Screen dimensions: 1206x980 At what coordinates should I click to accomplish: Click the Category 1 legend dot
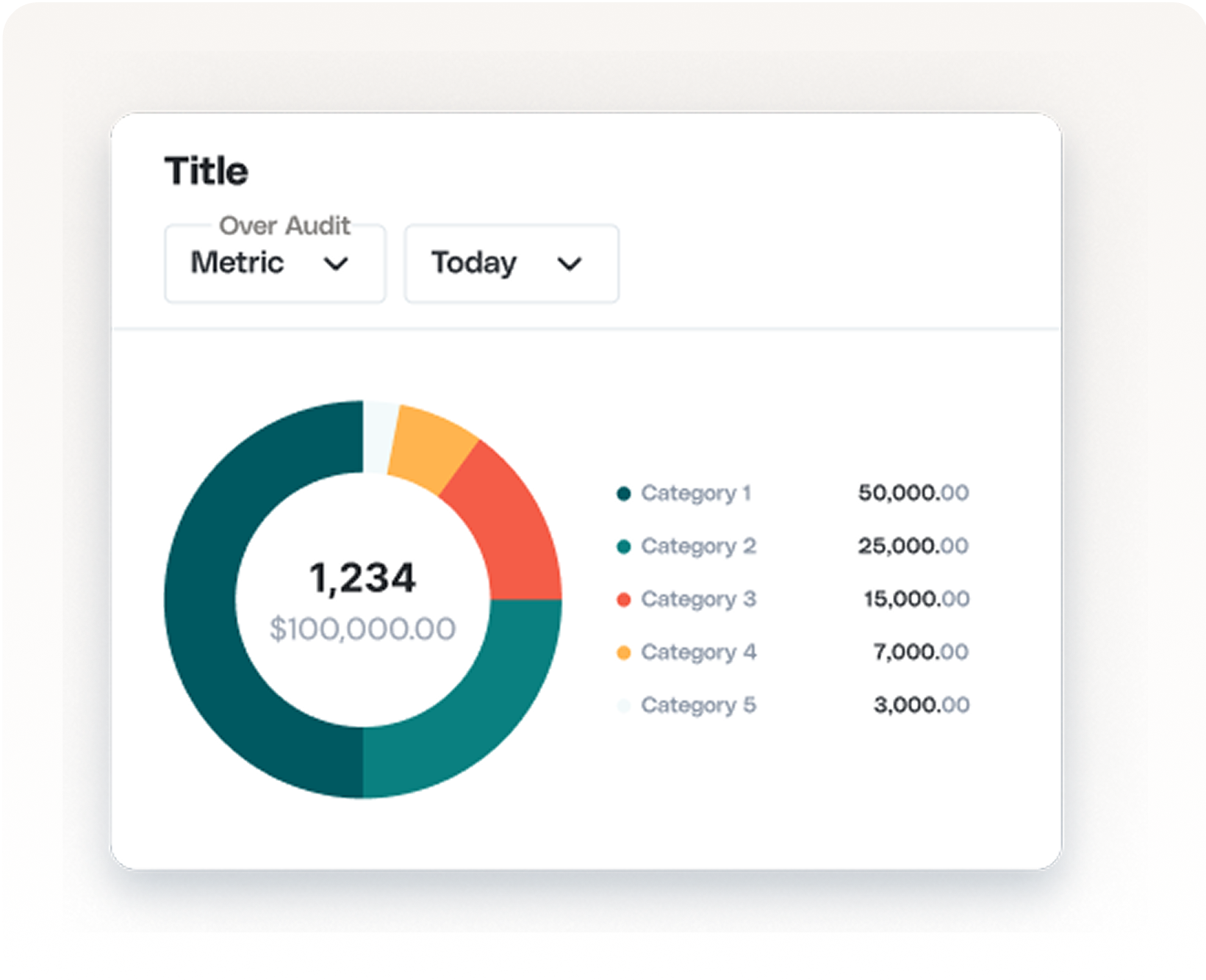point(624,494)
